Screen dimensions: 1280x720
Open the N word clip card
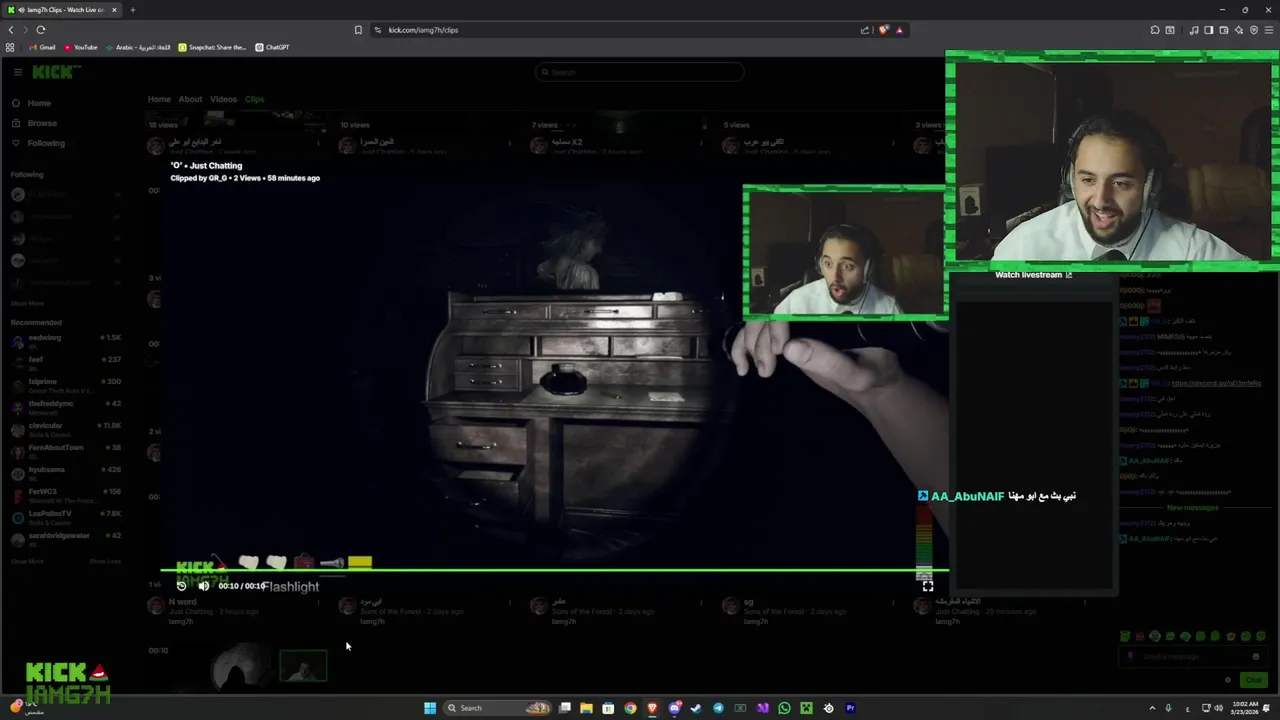(235, 610)
